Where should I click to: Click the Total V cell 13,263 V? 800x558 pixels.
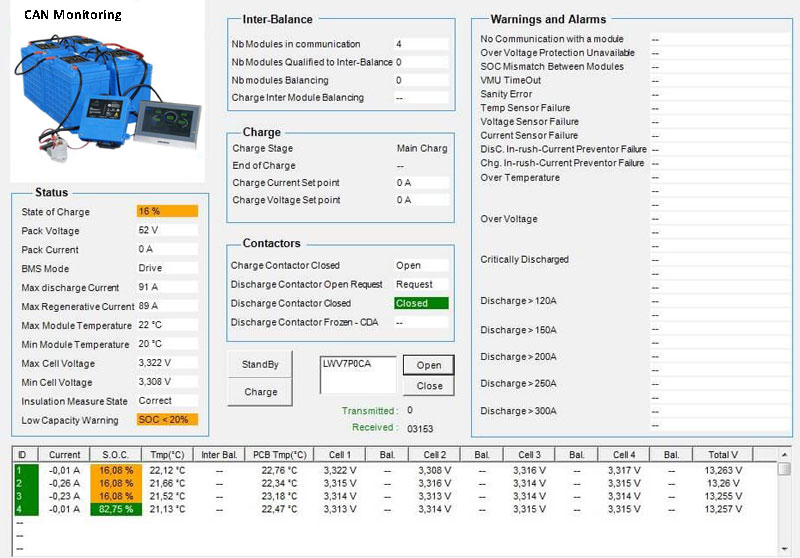(723, 470)
